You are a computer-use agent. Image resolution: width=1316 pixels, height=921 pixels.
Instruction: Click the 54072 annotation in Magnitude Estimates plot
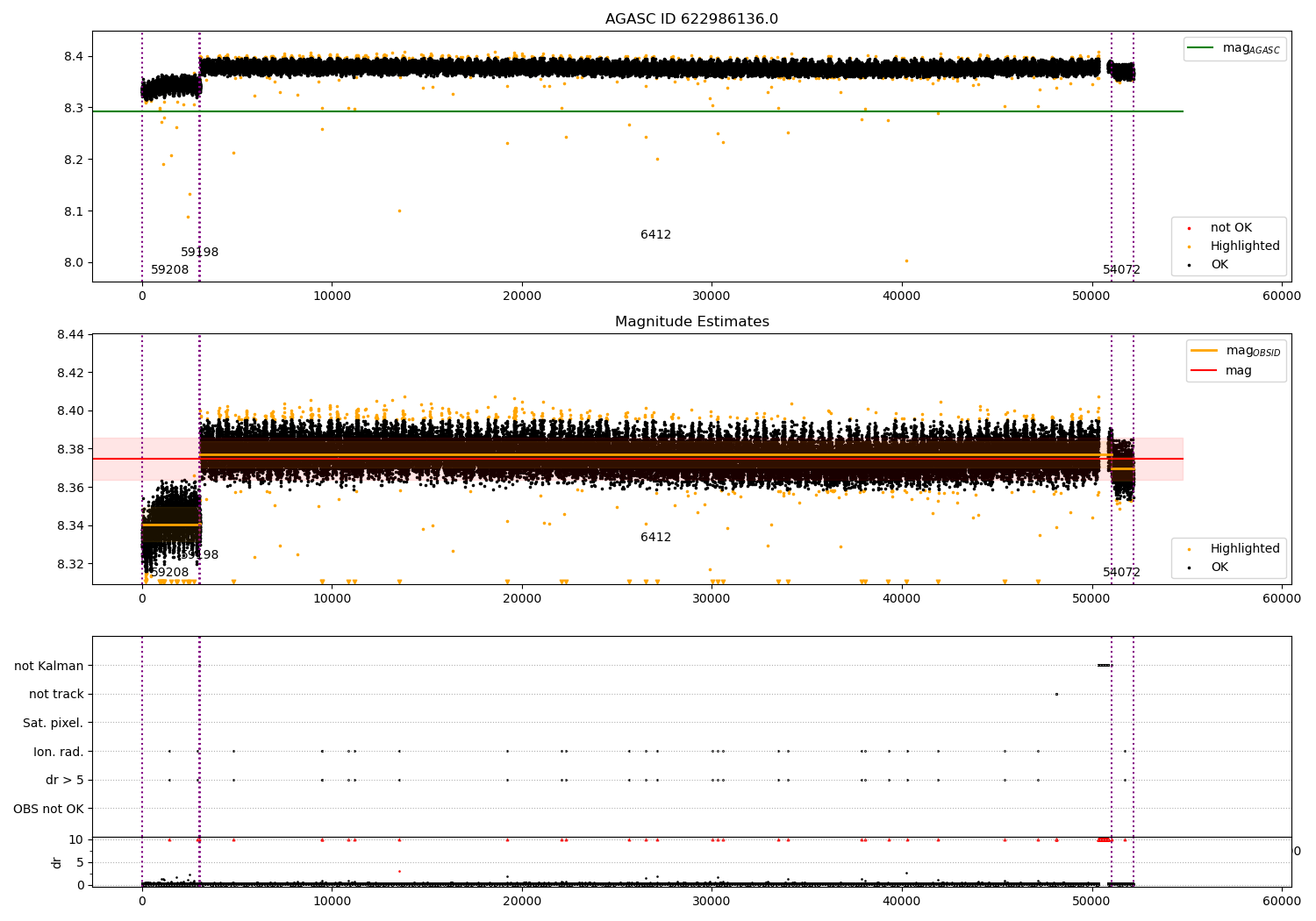[1122, 573]
